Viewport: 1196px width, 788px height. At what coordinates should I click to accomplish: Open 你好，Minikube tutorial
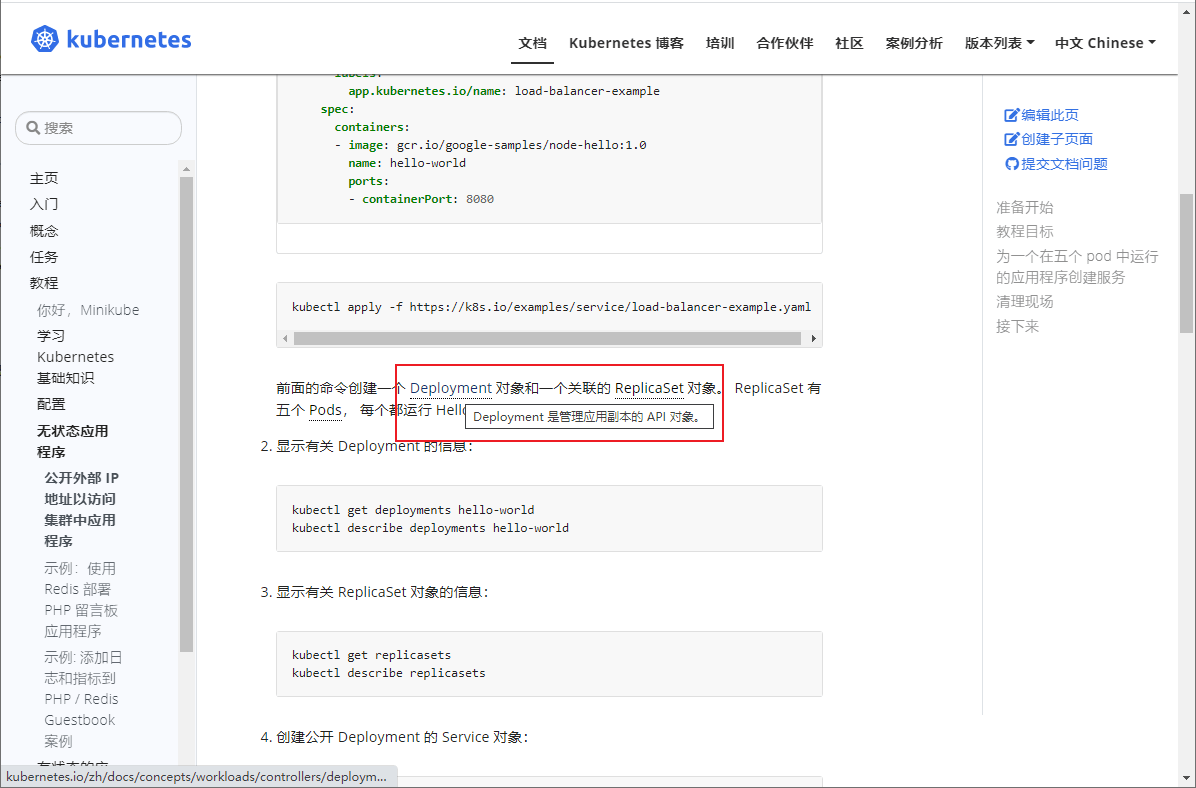pyautogui.click(x=88, y=310)
